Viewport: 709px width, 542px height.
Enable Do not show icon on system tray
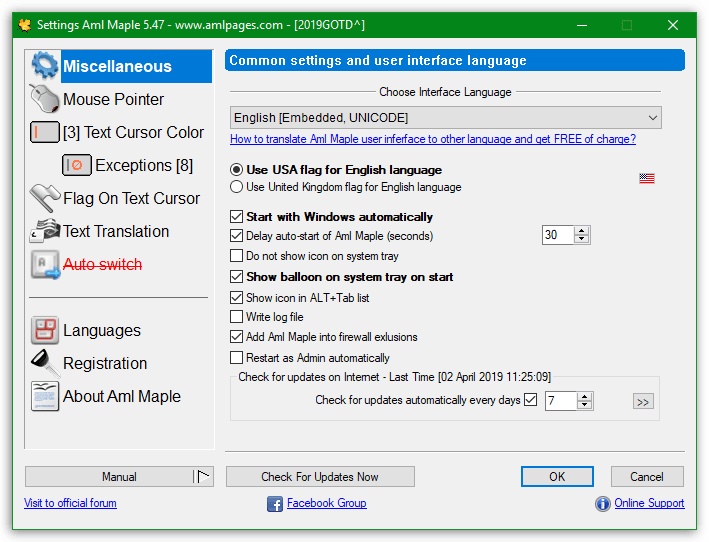236,256
